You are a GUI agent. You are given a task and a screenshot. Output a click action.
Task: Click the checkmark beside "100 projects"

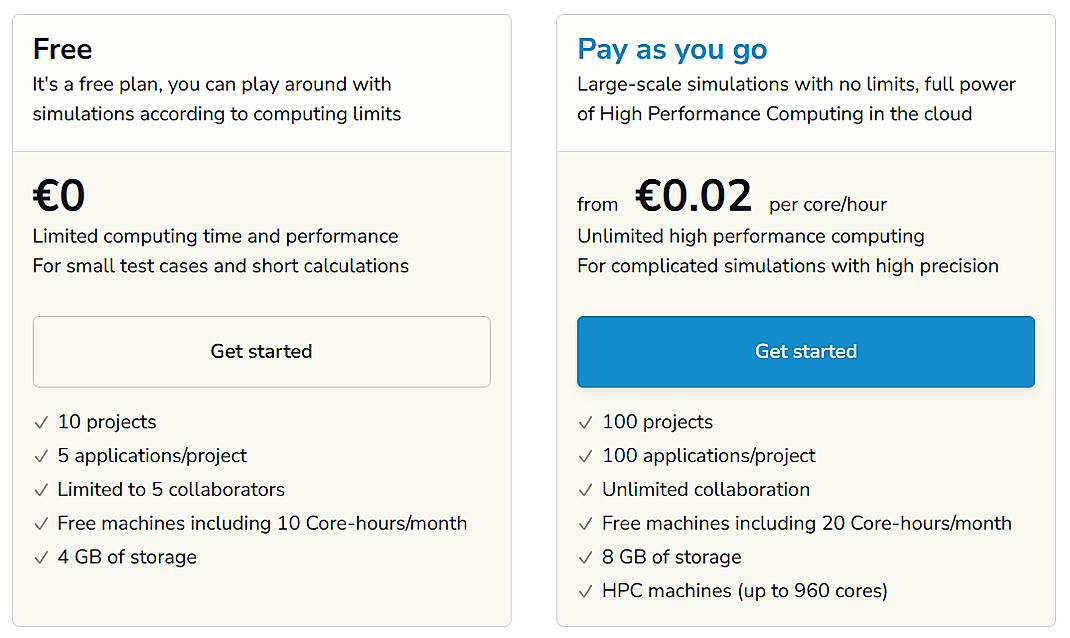click(x=585, y=422)
